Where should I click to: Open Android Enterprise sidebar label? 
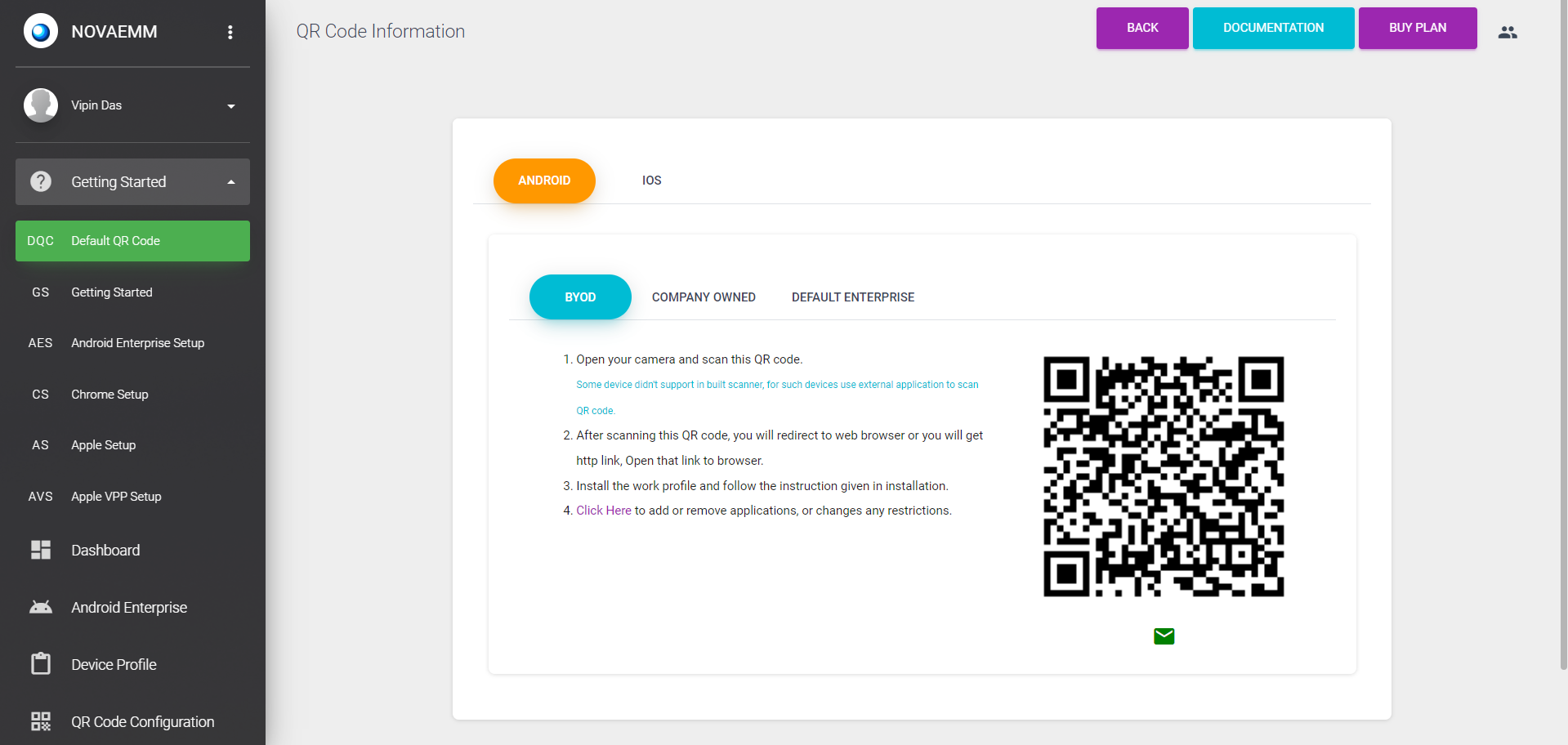tap(129, 608)
